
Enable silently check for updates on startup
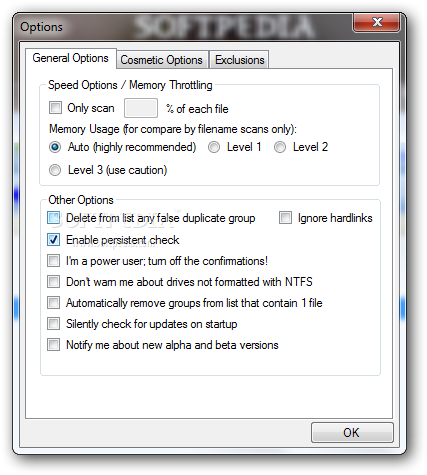[53, 324]
